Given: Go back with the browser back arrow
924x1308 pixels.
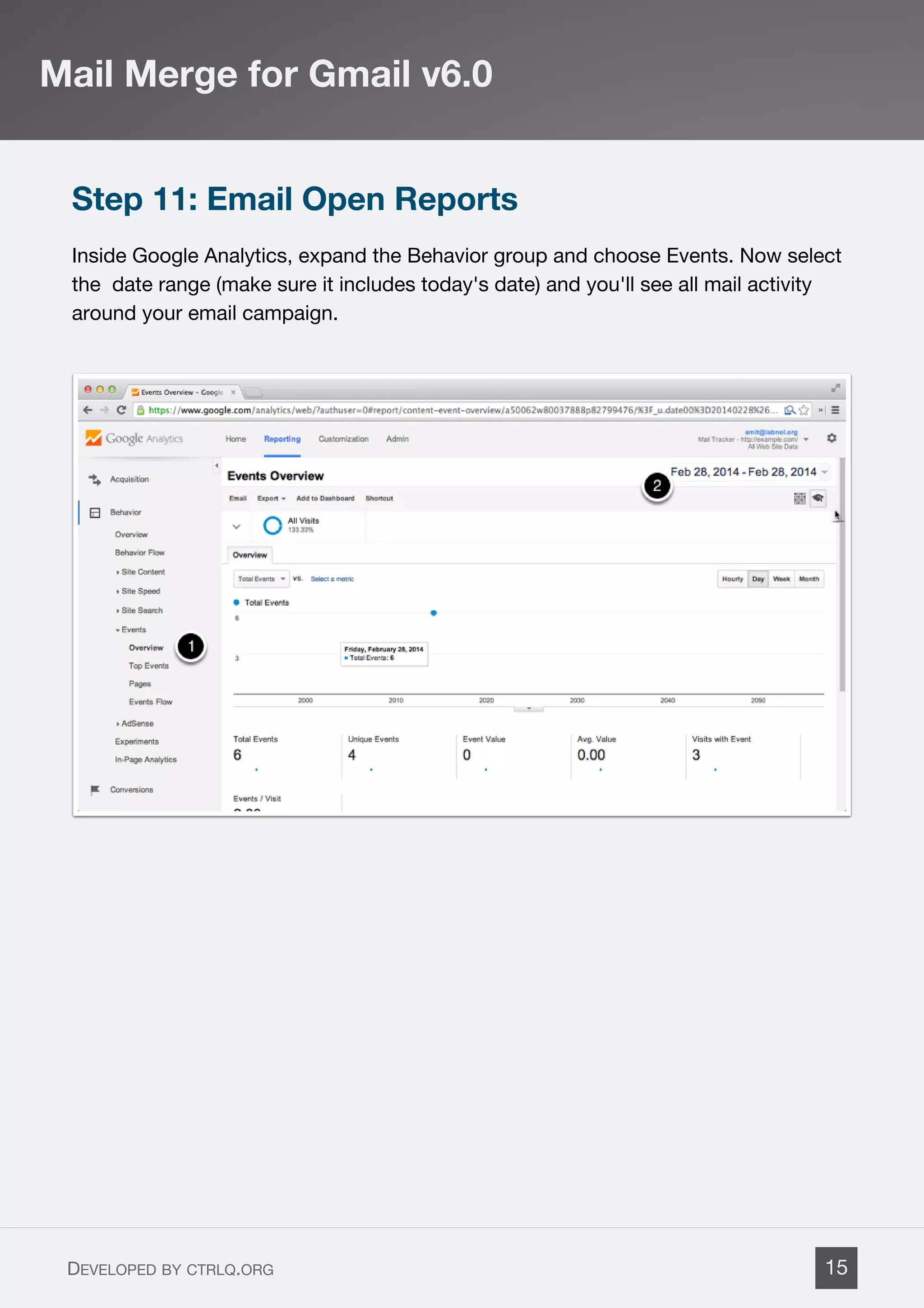Looking at the screenshot, I should coord(88,410).
